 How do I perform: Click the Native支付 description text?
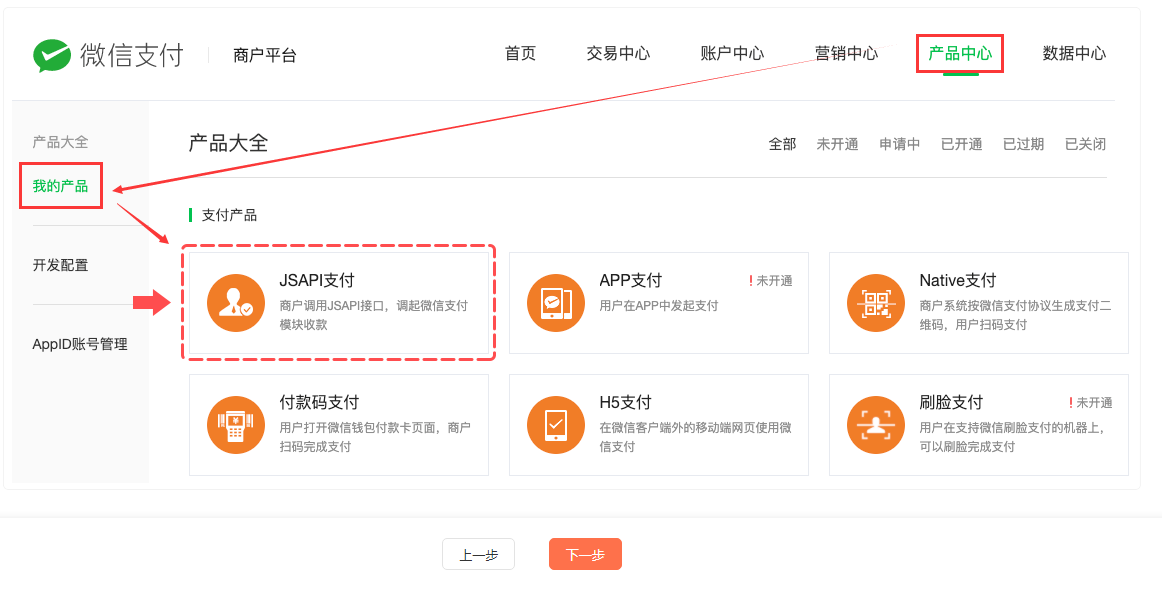point(1015,315)
